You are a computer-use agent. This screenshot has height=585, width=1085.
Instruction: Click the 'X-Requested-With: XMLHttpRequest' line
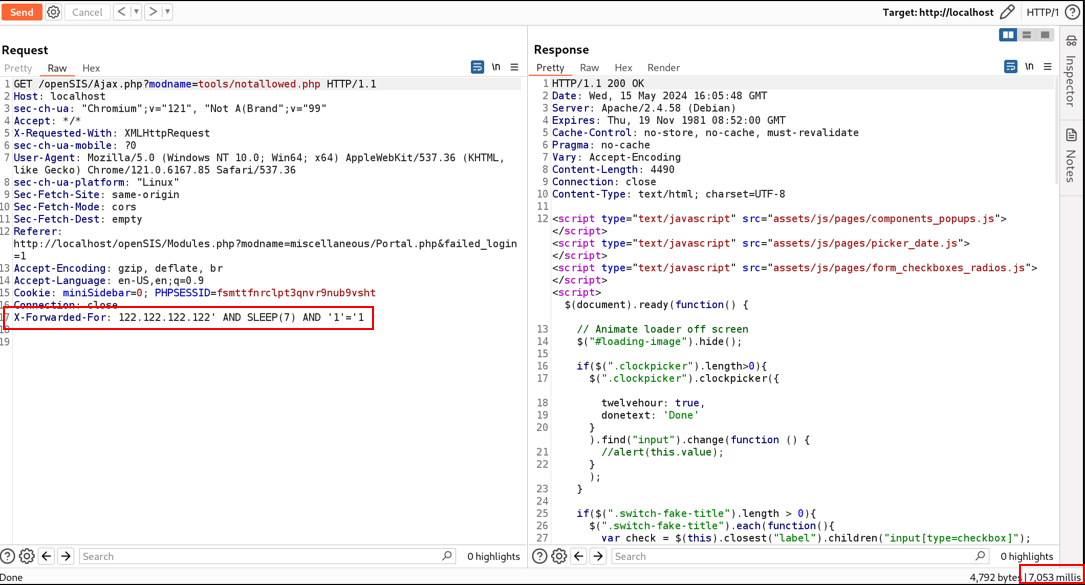pyautogui.click(x=111, y=133)
